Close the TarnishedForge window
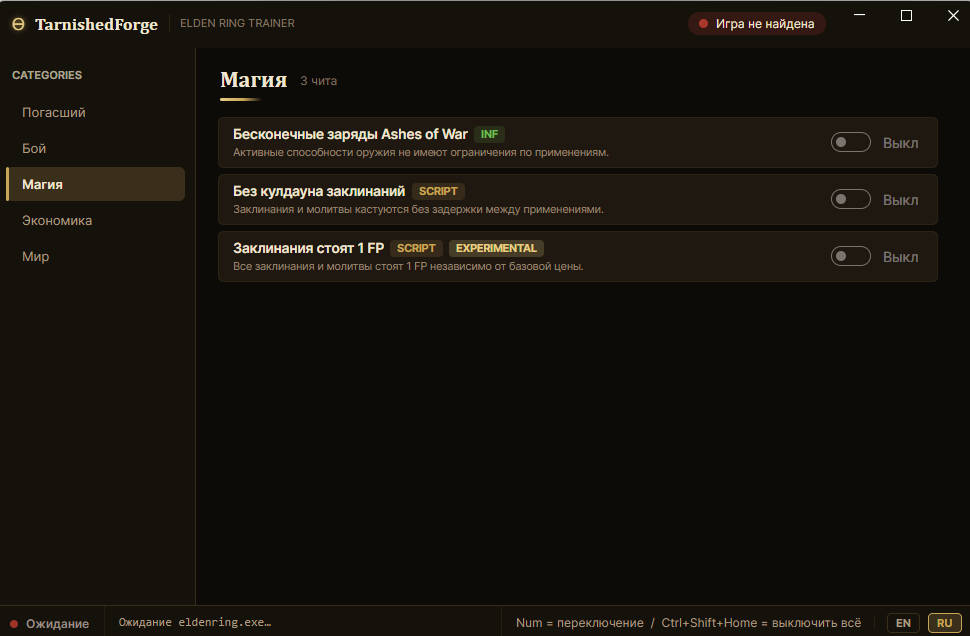 point(953,15)
